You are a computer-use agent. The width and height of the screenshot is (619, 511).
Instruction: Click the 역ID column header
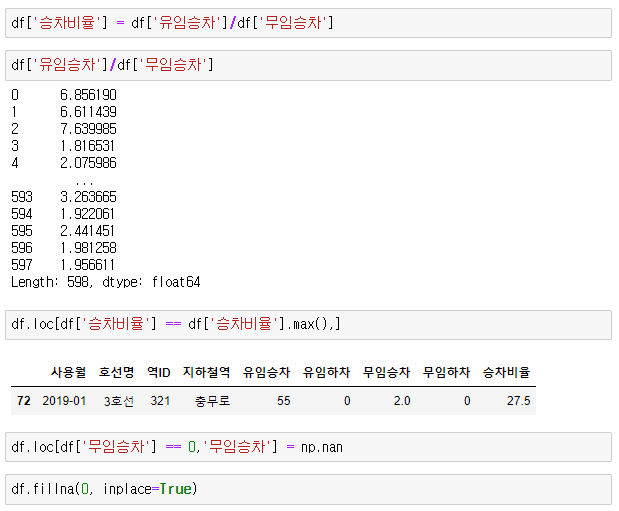point(159,372)
